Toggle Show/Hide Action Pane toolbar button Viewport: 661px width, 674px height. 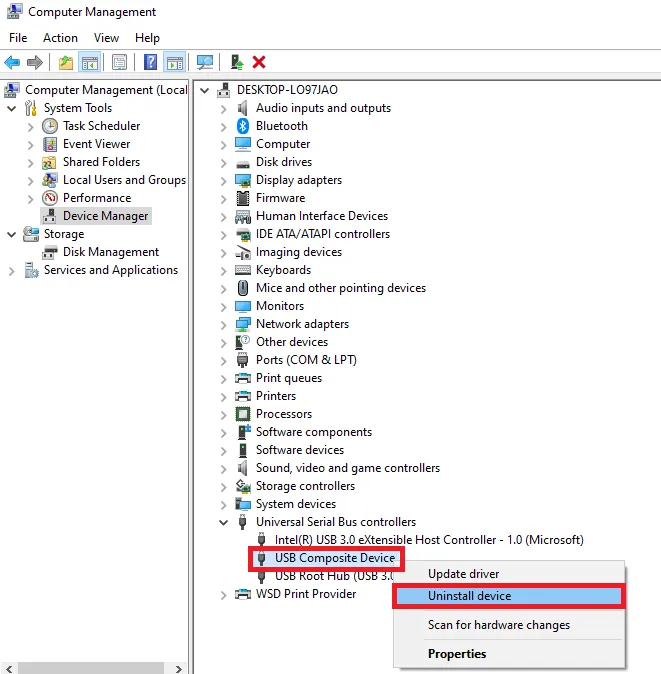pyautogui.click(x=175, y=62)
